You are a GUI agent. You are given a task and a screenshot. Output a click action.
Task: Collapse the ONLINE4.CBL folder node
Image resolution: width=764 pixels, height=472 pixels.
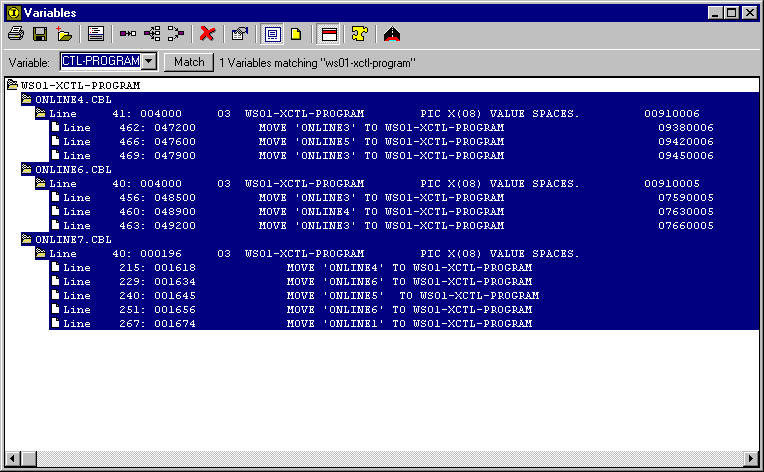(x=27, y=100)
